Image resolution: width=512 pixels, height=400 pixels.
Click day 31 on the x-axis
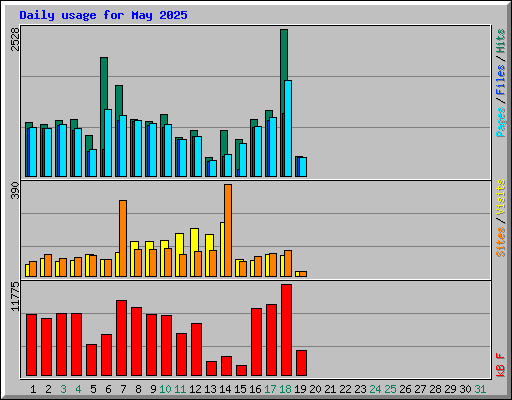[x=480, y=389]
